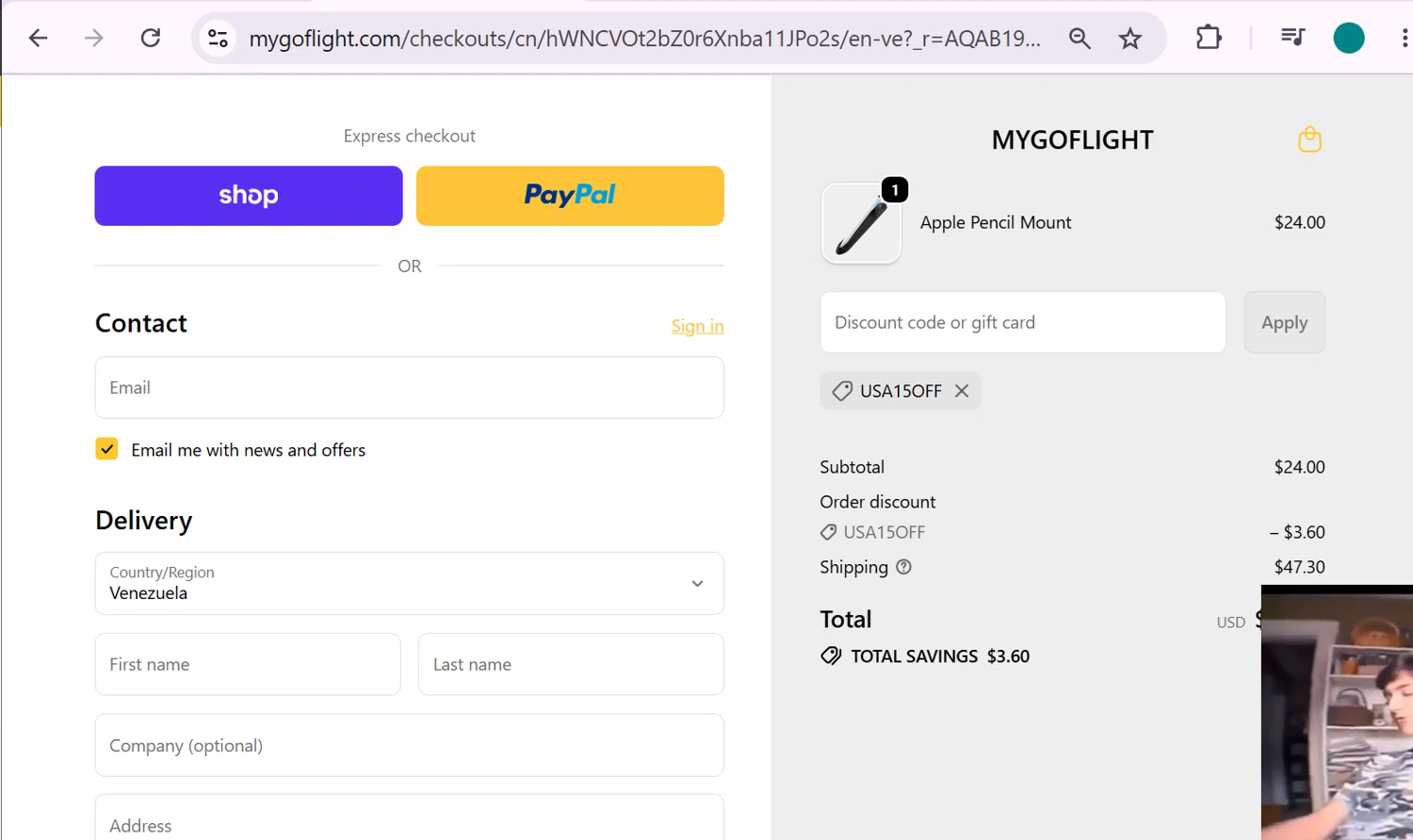Reload the checkout page

point(151,38)
